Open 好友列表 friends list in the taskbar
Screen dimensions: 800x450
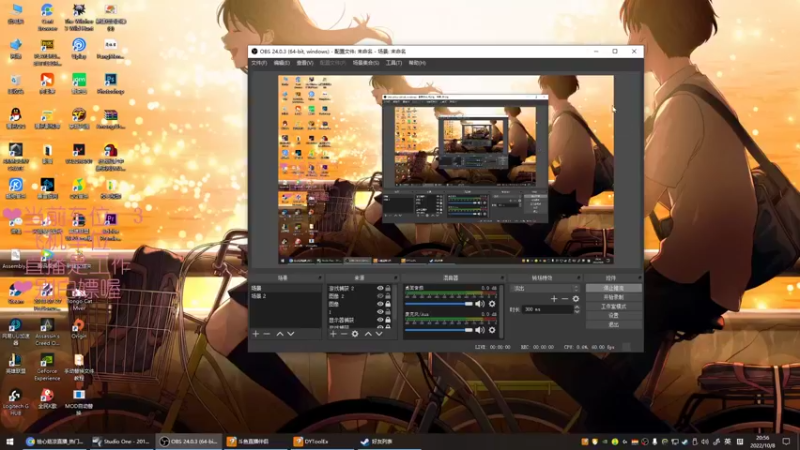pyautogui.click(x=388, y=441)
